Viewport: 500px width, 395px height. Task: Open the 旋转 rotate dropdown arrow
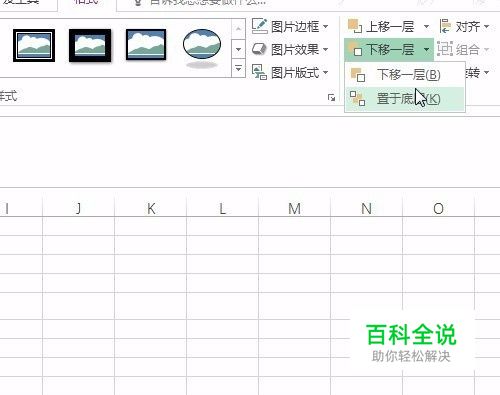click(486, 73)
